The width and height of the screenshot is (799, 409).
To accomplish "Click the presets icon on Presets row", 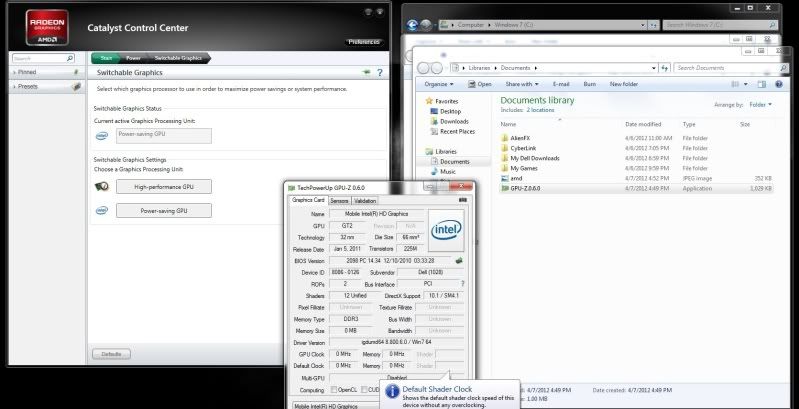I will pos(76,87).
